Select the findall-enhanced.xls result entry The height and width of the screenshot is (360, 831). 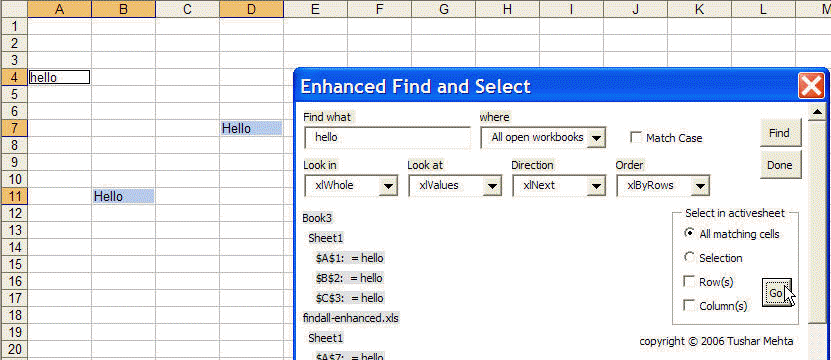pos(351,318)
